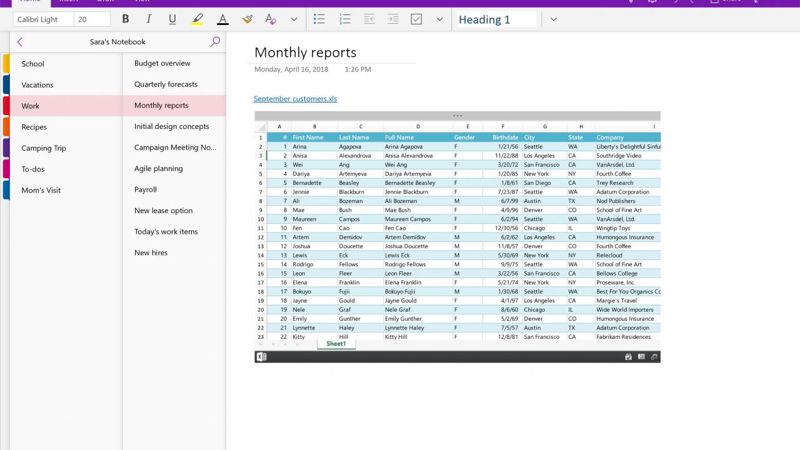Expand more paragraph options
Image resolution: width=800 pixels, height=450 pixels.
tap(439, 19)
